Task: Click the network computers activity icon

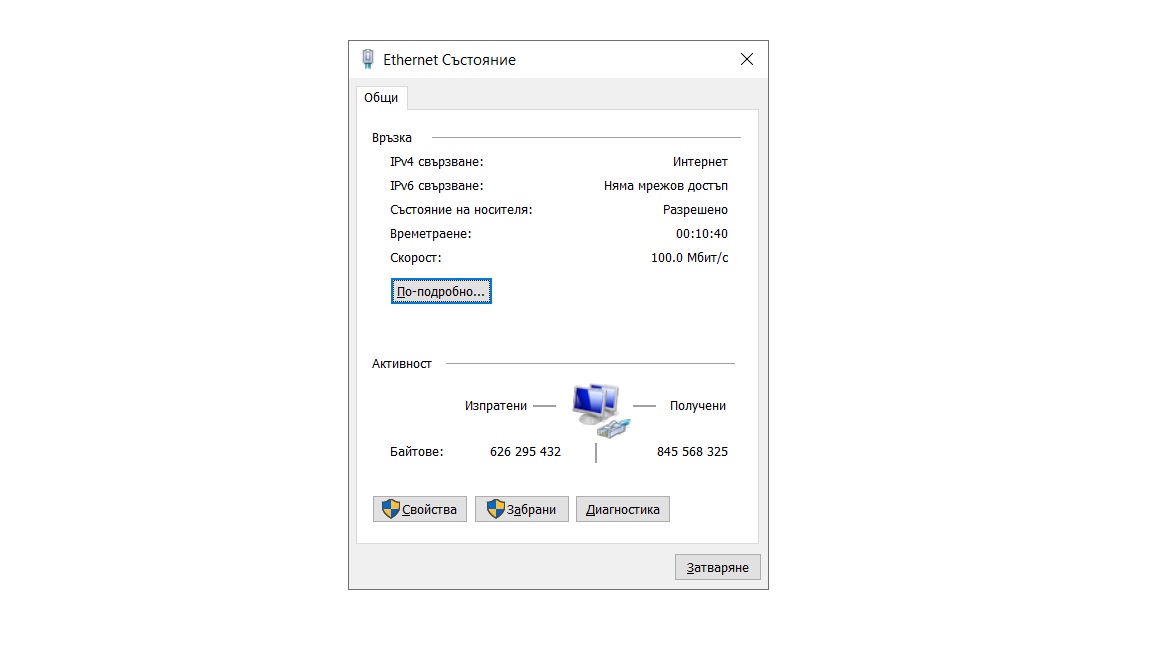Action: pos(601,410)
